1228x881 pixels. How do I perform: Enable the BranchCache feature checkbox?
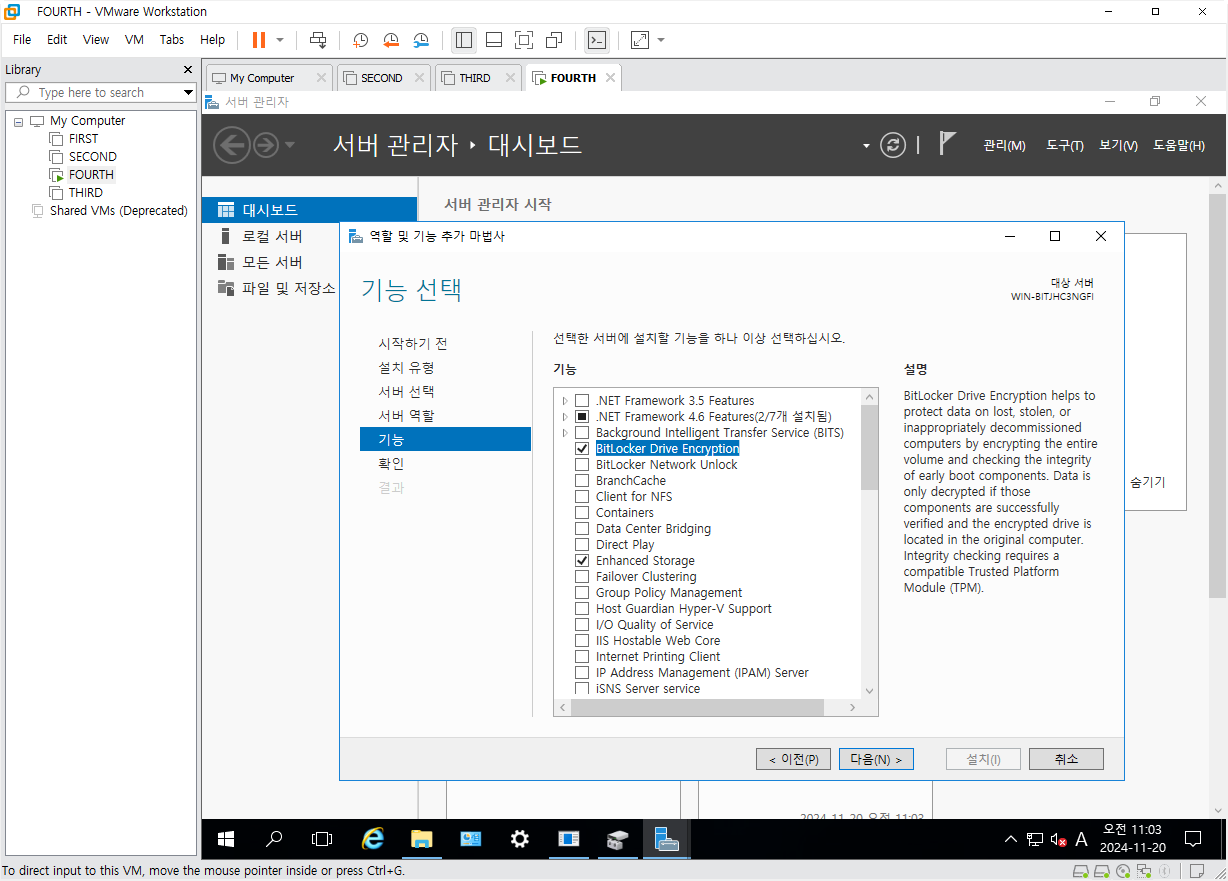pyautogui.click(x=582, y=481)
